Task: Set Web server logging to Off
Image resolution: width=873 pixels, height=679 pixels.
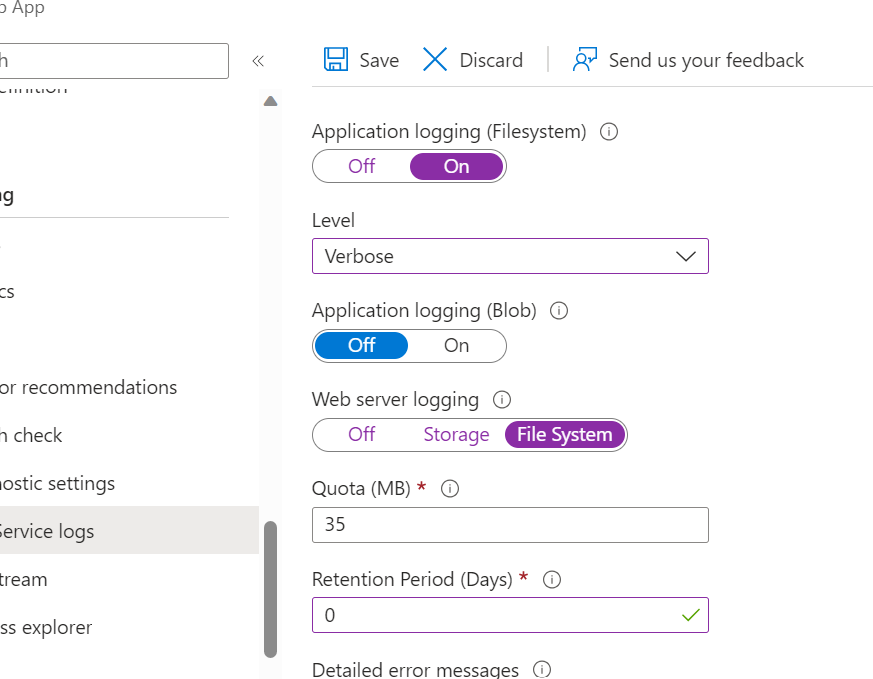Action: [x=362, y=435]
